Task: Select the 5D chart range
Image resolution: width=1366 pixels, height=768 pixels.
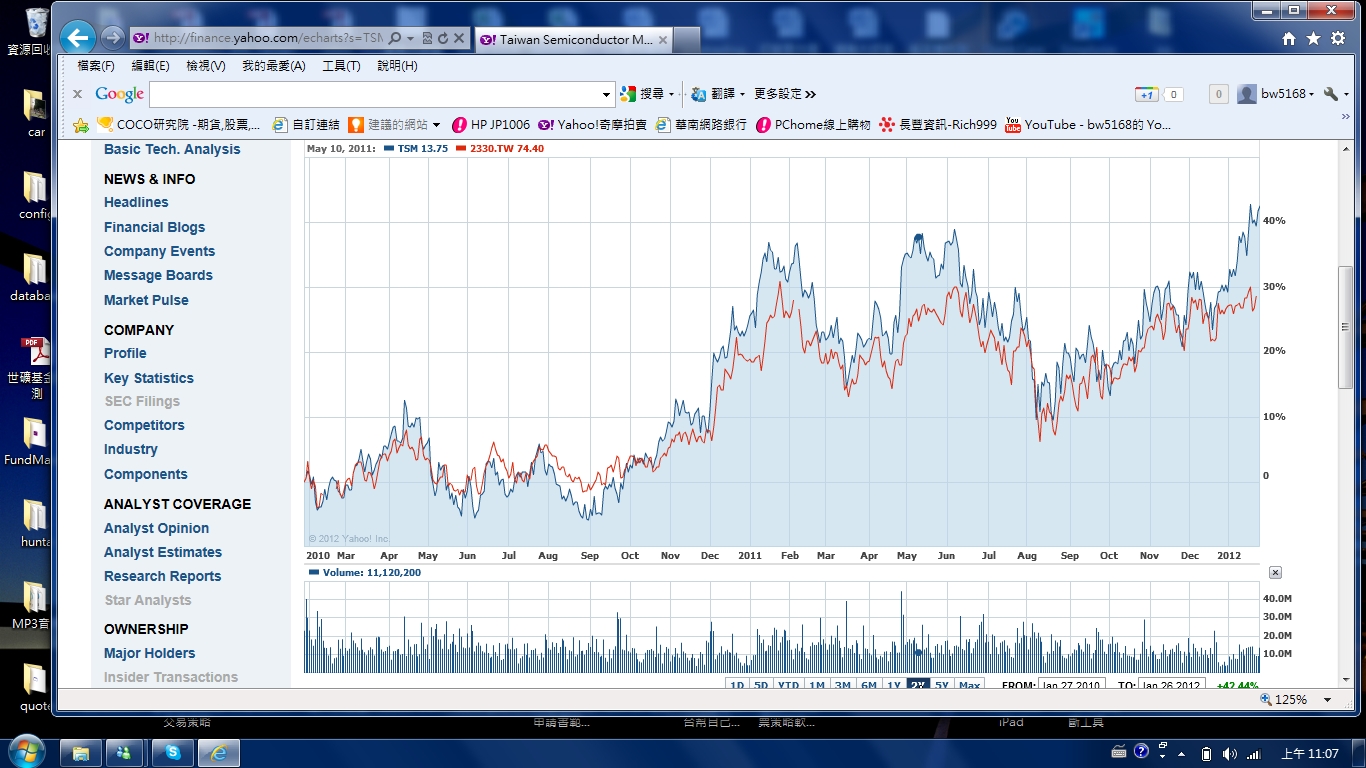Action: [761, 685]
